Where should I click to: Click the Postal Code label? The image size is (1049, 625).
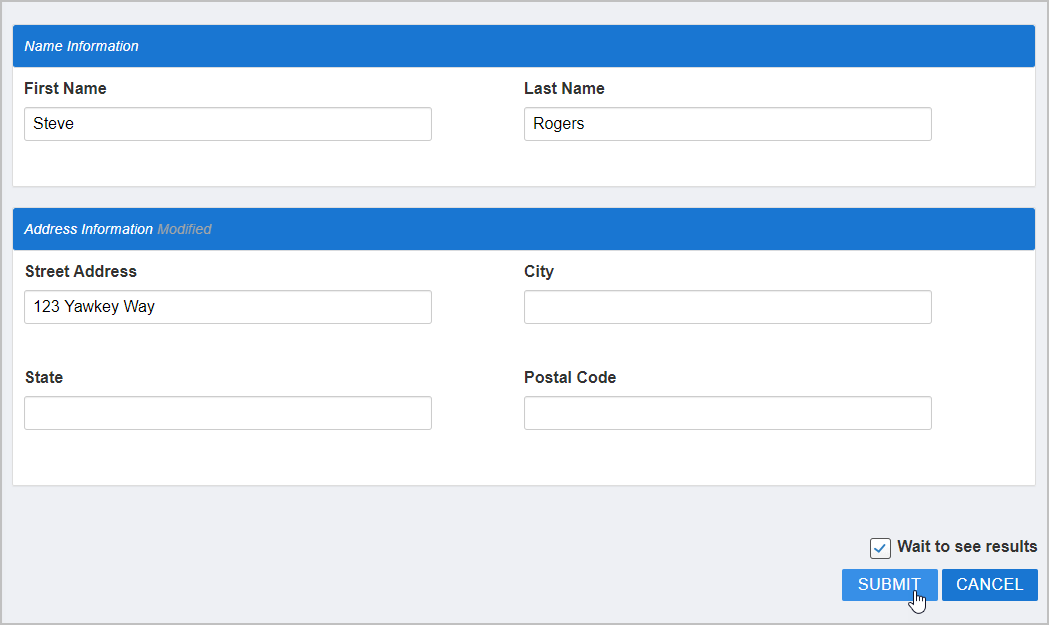[x=570, y=377]
